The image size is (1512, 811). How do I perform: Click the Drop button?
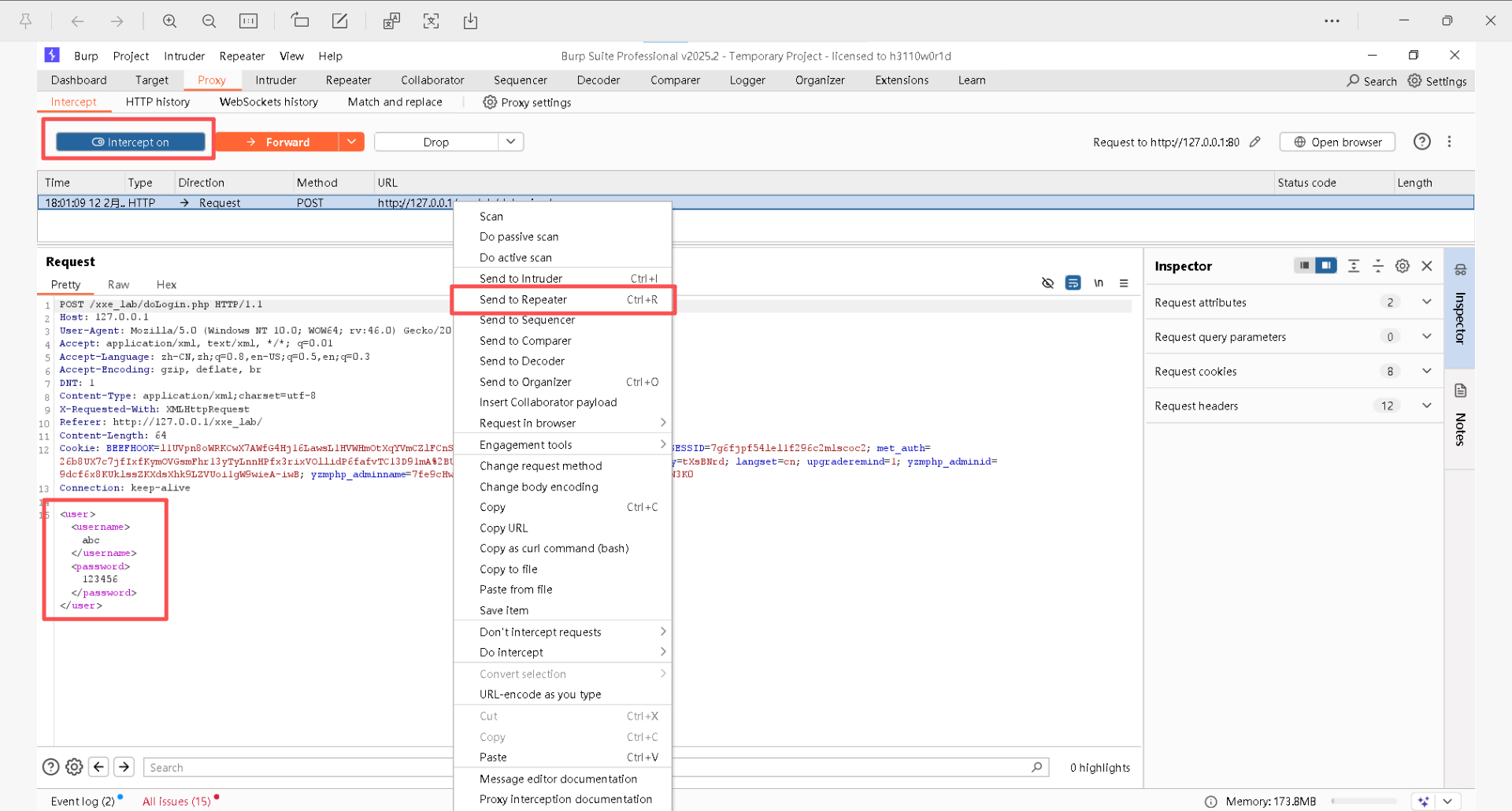point(436,142)
